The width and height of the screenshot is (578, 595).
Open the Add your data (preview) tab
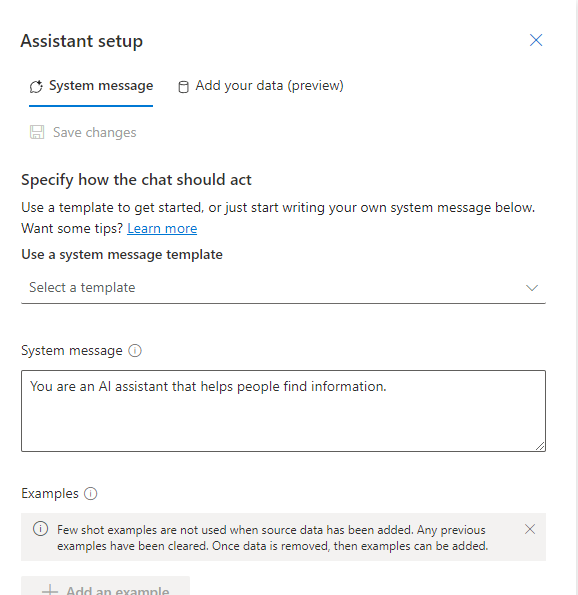click(261, 86)
